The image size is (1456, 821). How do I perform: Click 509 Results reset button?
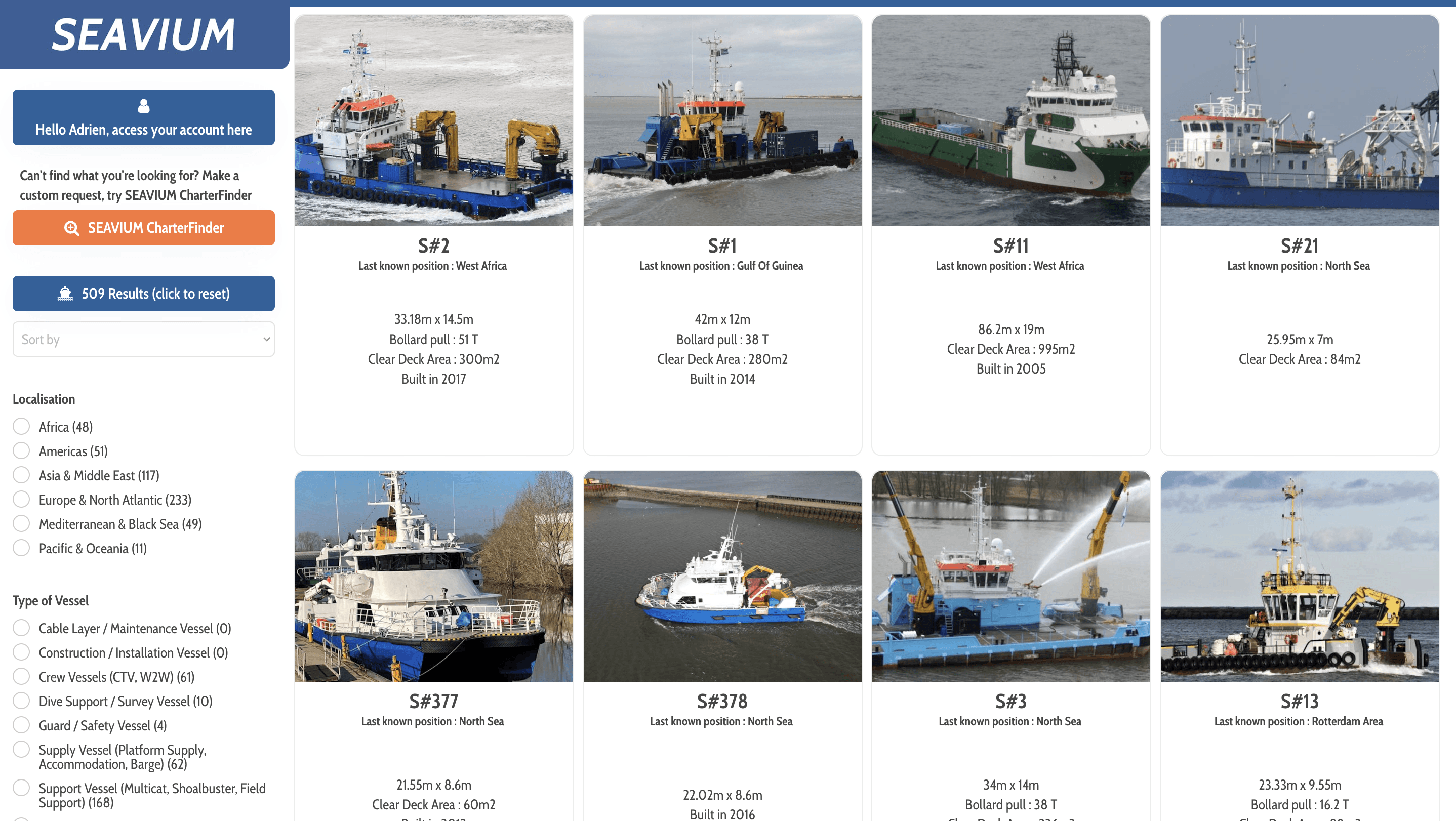tap(143, 293)
